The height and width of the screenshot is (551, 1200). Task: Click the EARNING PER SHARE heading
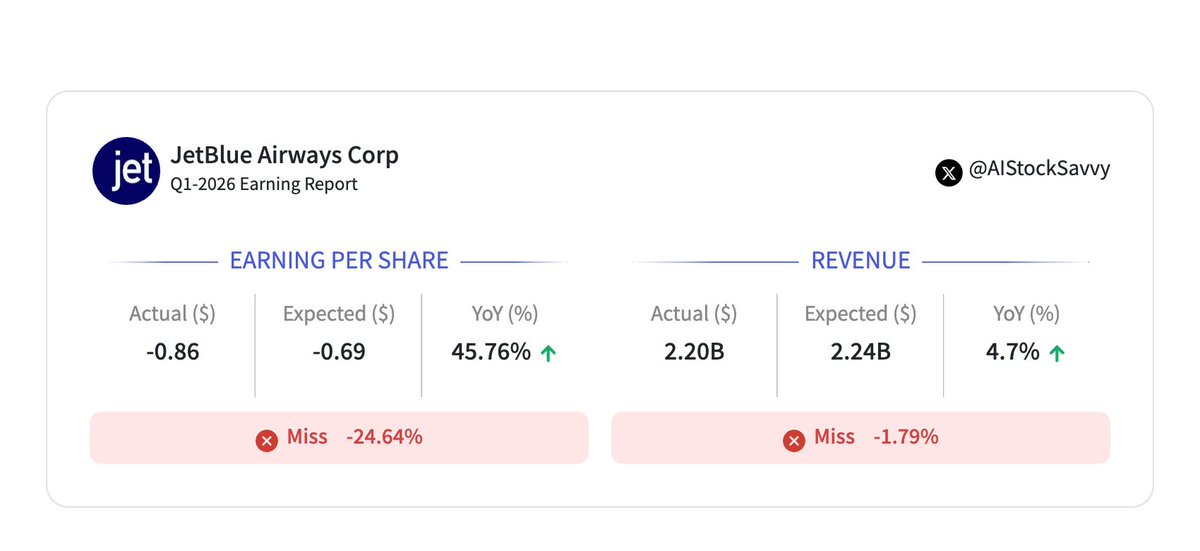(339, 261)
